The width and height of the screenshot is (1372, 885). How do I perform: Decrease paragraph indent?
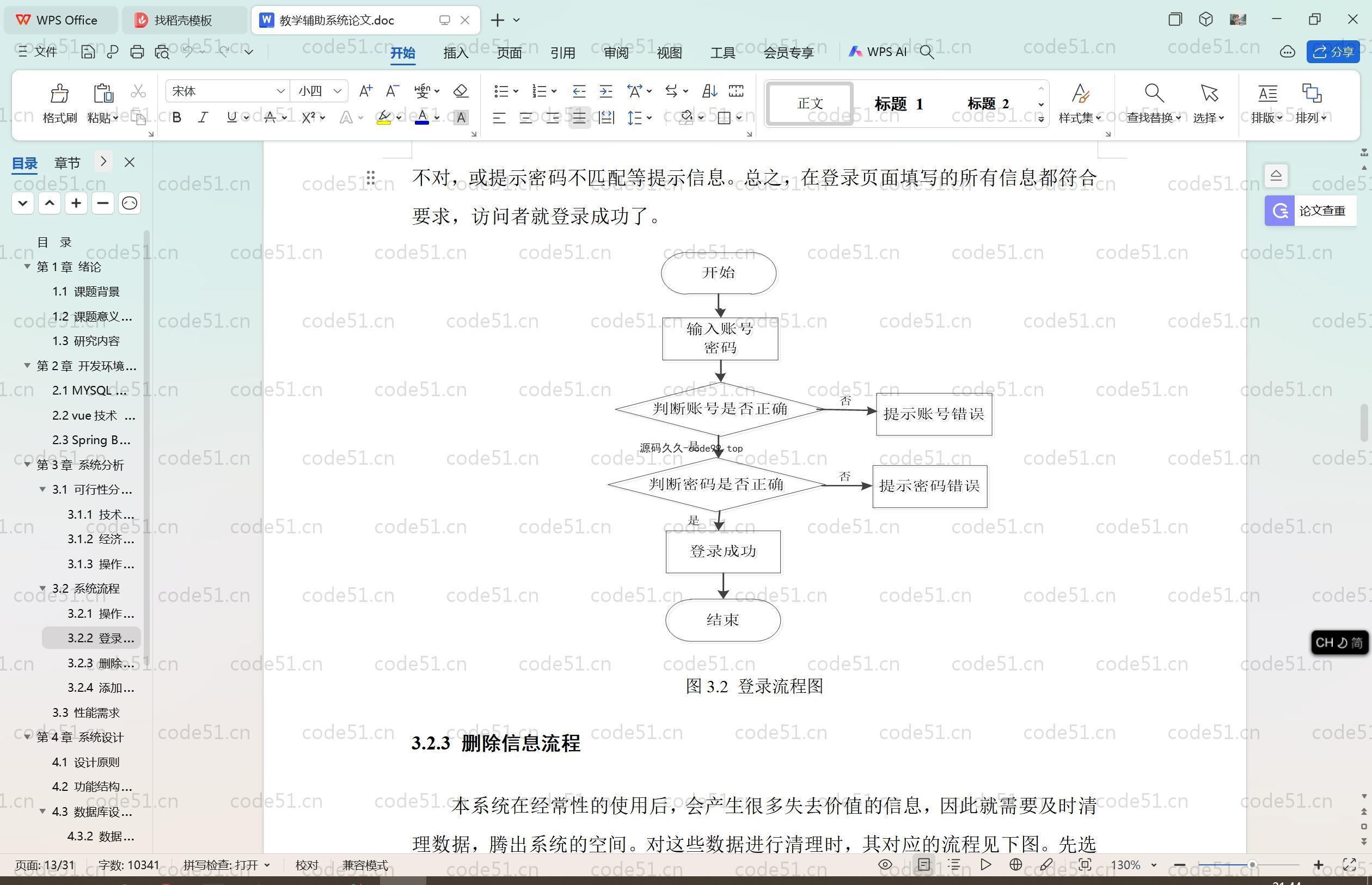click(x=579, y=91)
